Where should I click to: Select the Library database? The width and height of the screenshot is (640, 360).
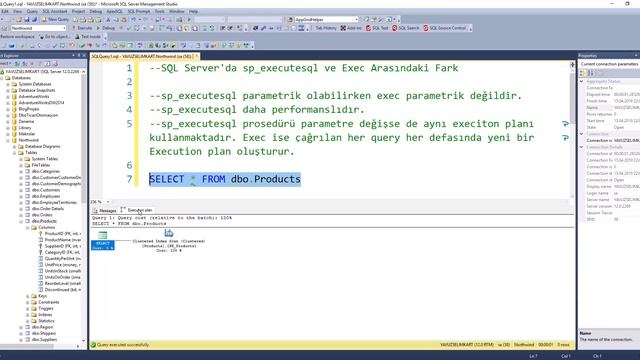(x=25, y=128)
